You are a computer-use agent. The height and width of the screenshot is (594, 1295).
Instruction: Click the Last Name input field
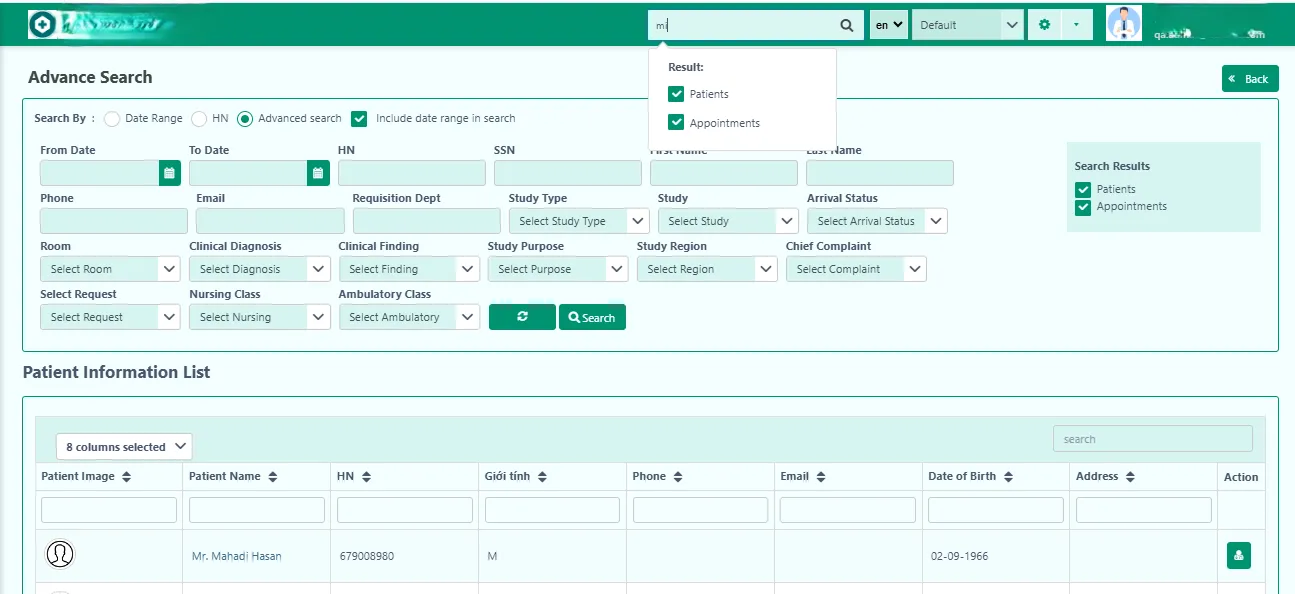pos(880,173)
